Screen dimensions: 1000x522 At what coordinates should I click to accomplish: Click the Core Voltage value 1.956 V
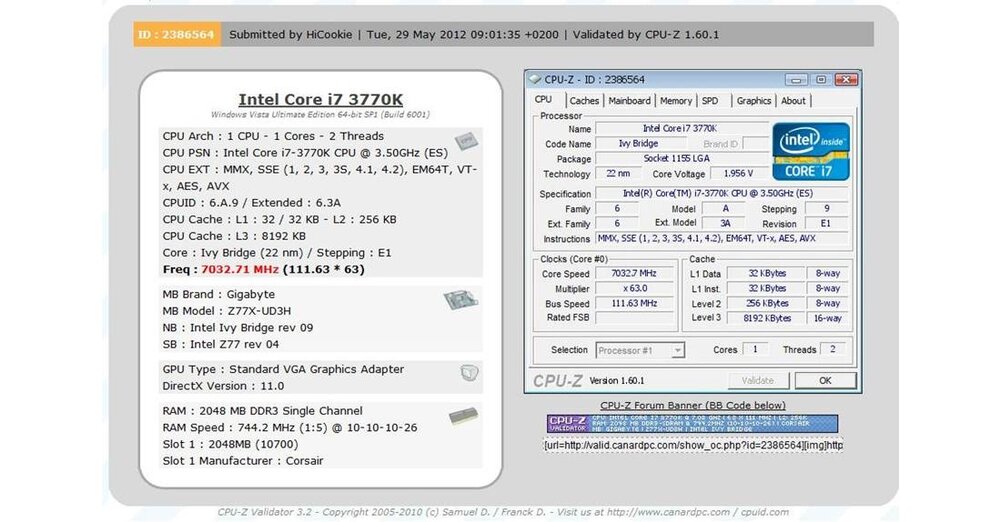[739, 174]
